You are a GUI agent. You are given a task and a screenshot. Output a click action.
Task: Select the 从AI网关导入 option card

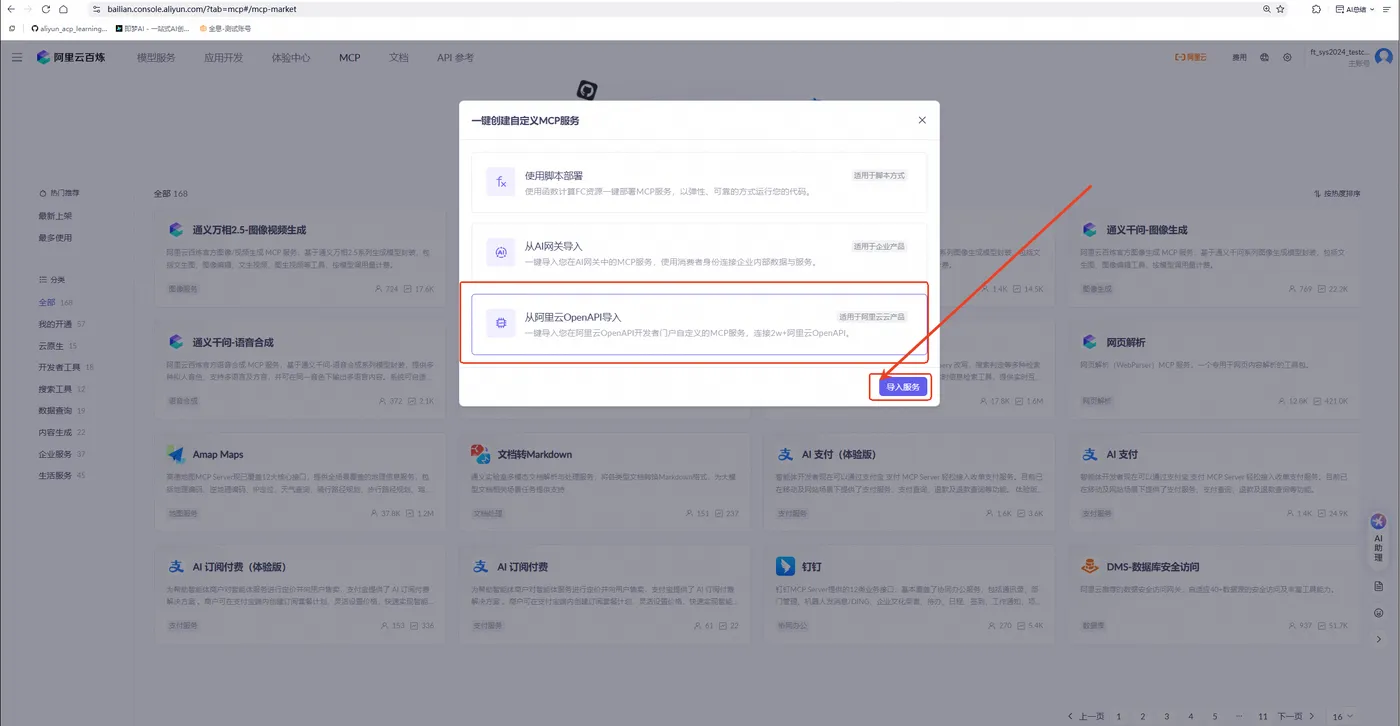(699, 253)
